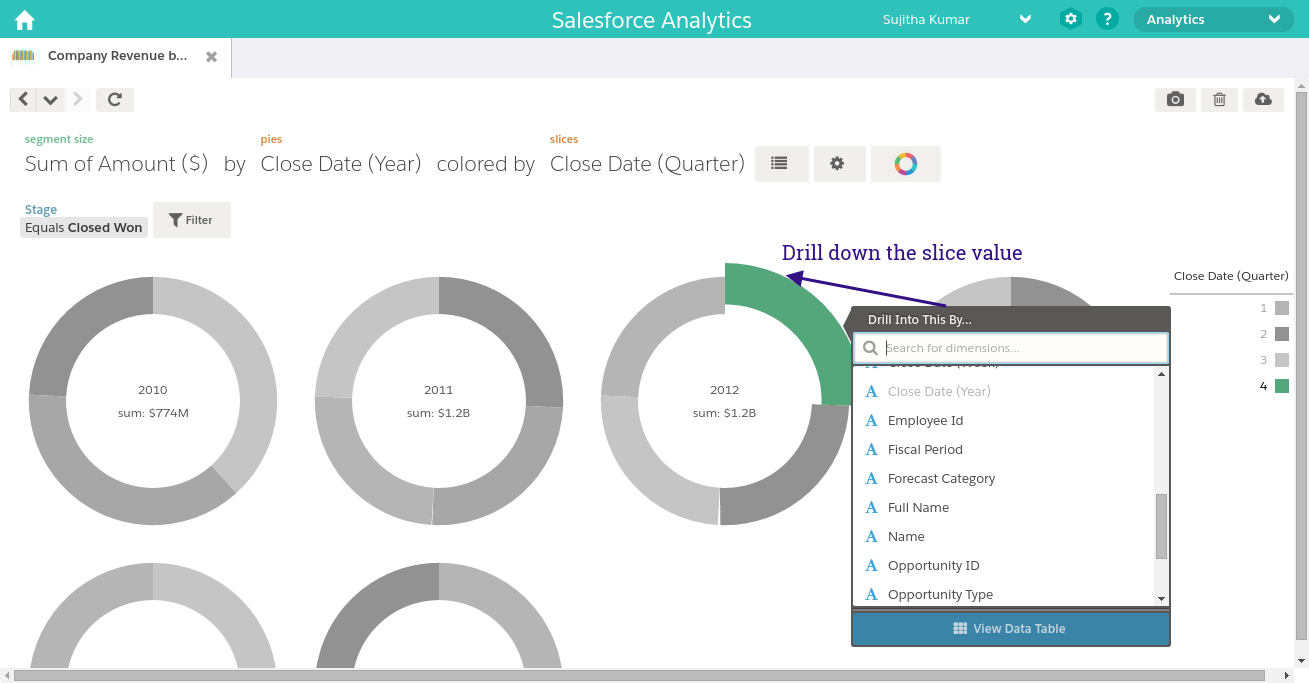Save the lens via the cloud upload icon

tap(1263, 99)
